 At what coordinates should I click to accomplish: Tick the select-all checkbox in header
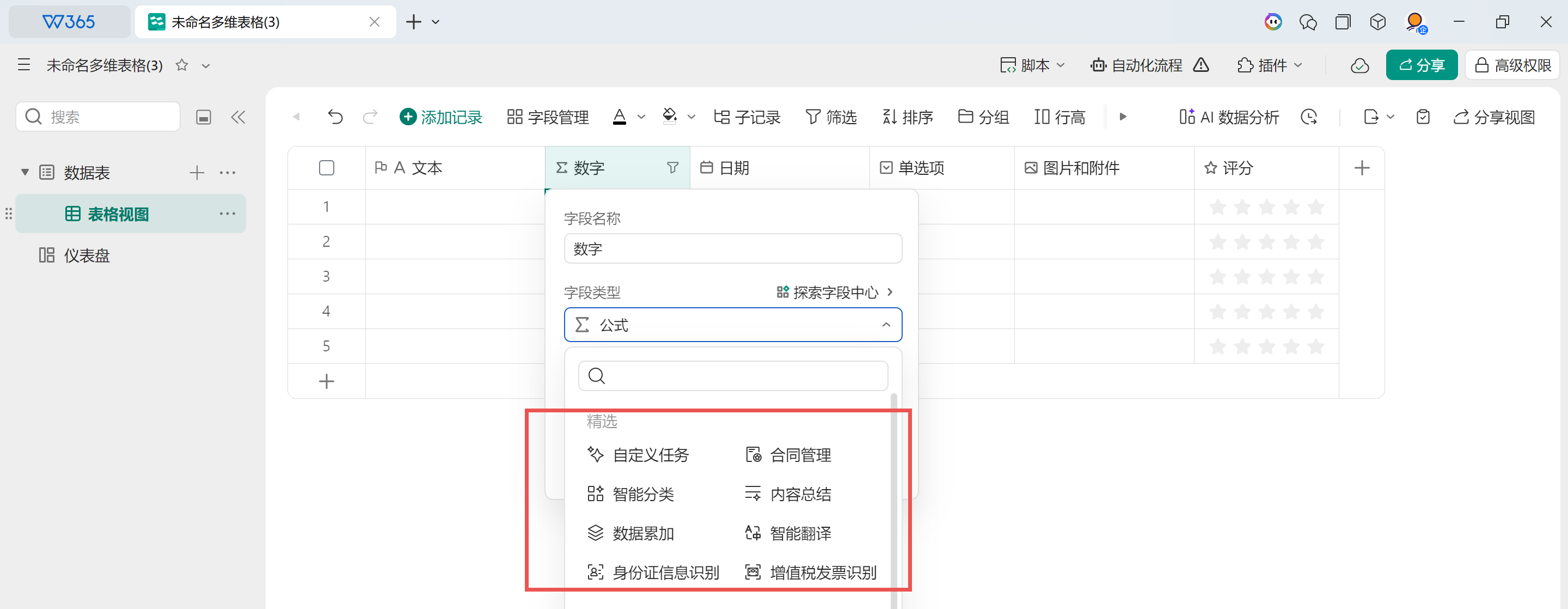coord(326,167)
